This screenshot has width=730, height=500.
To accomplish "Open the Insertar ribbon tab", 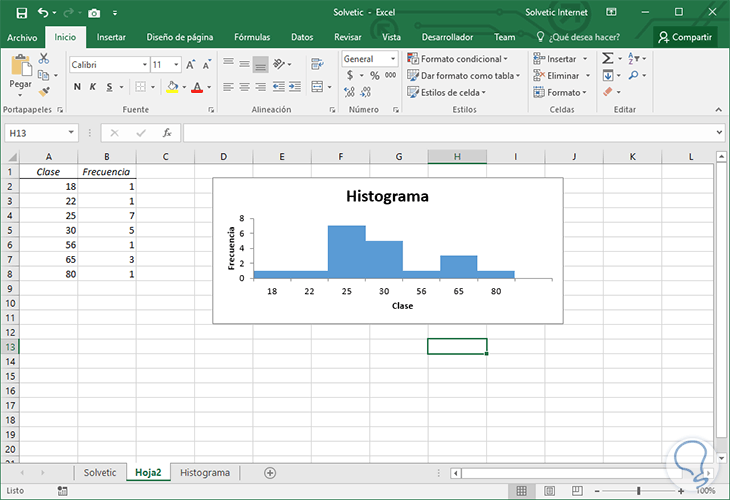I will (111, 37).
